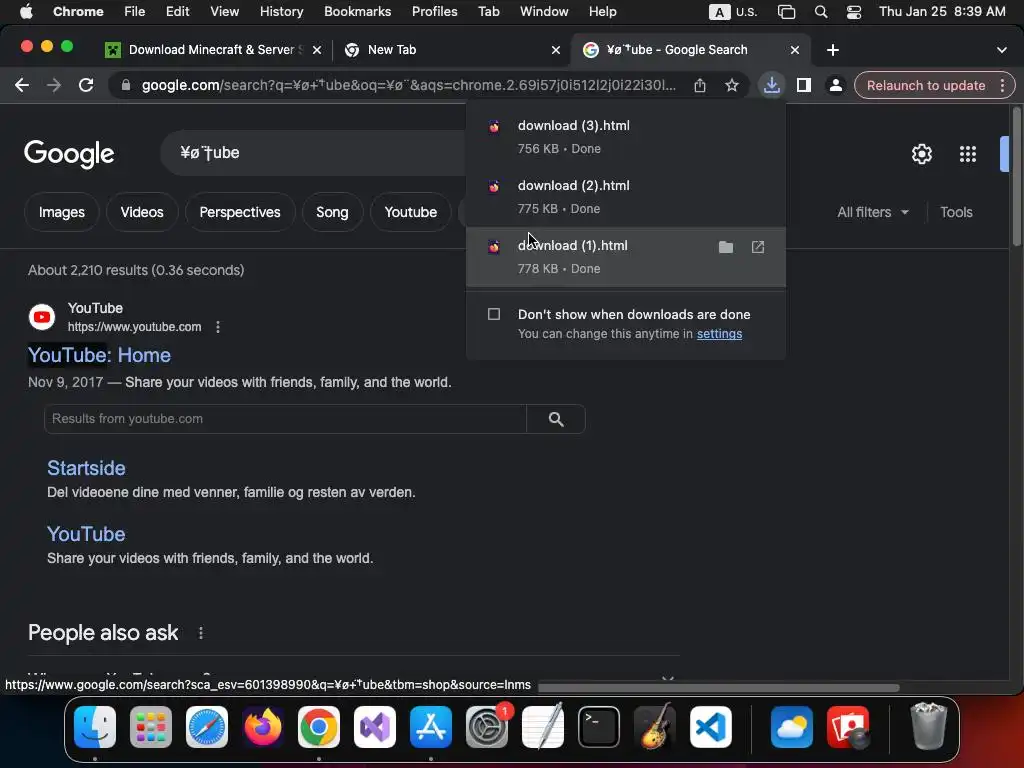Open Launchpad from the Dock
Screen dimensions: 1024x768
click(x=151, y=727)
